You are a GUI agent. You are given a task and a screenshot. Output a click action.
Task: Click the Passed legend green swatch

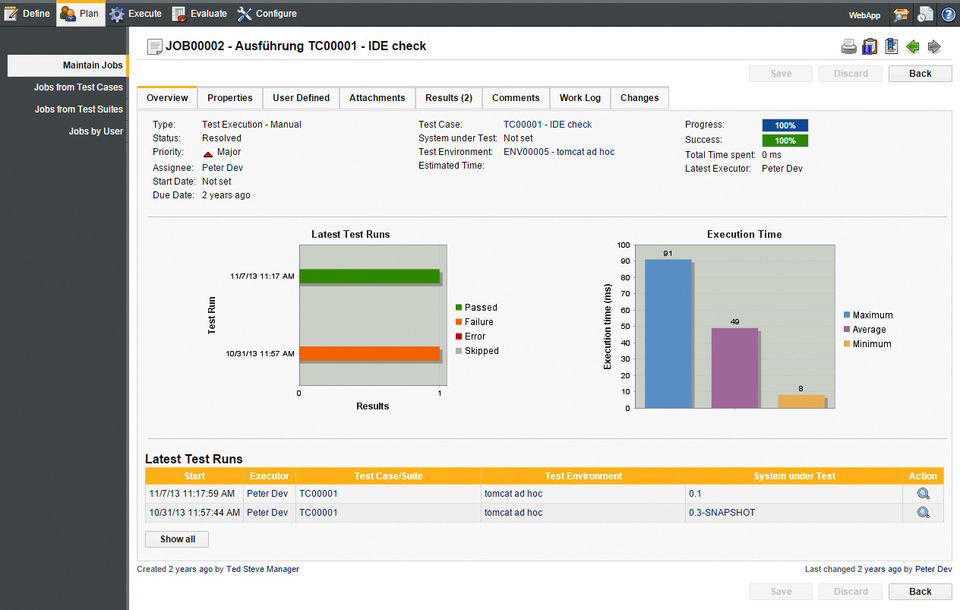tap(459, 307)
